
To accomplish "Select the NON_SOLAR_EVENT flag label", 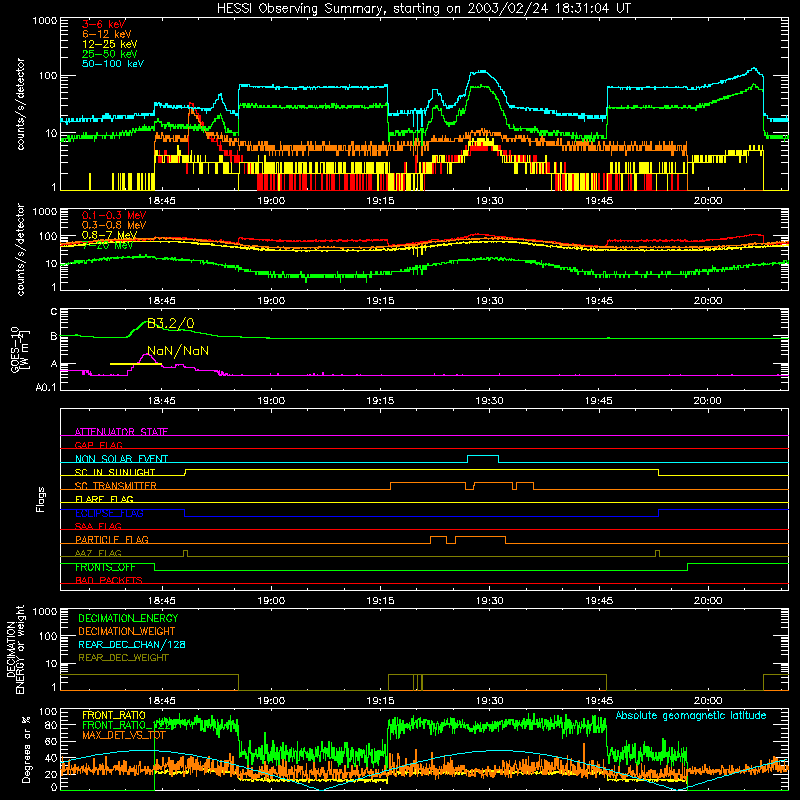I will click(x=121, y=459).
